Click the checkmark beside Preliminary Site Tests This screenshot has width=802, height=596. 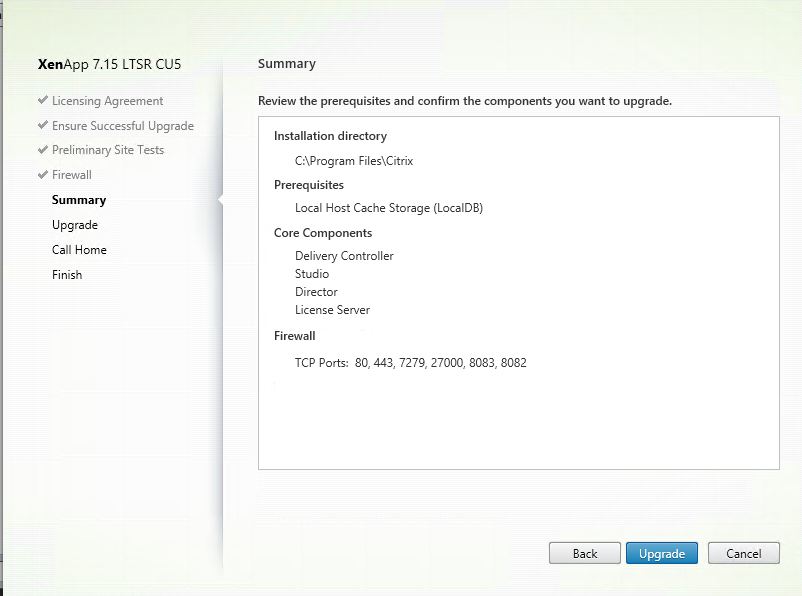point(43,149)
